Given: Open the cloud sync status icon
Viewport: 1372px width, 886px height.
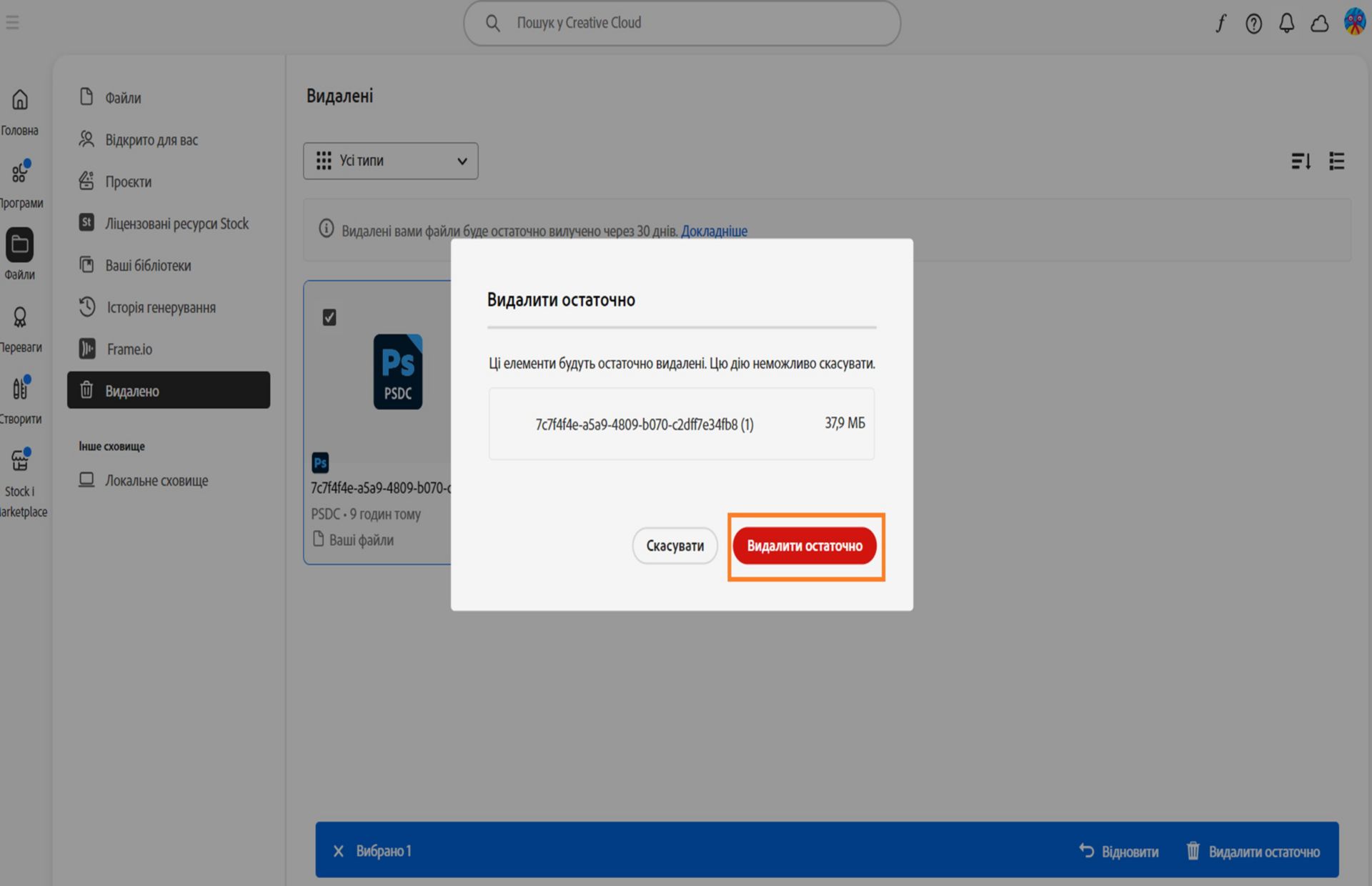Looking at the screenshot, I should [1319, 24].
